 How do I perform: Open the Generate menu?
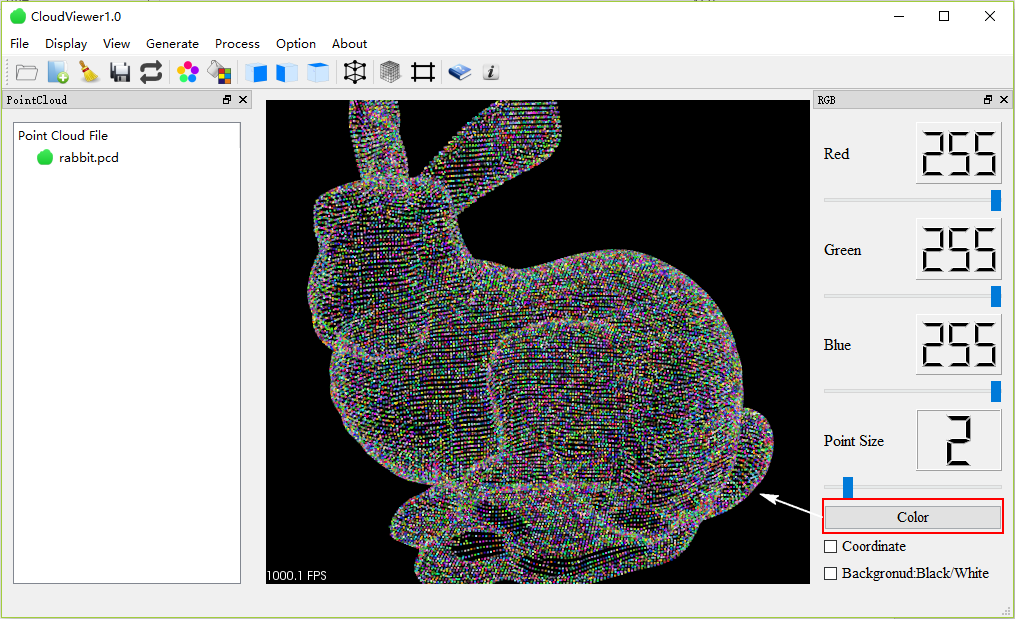click(172, 43)
